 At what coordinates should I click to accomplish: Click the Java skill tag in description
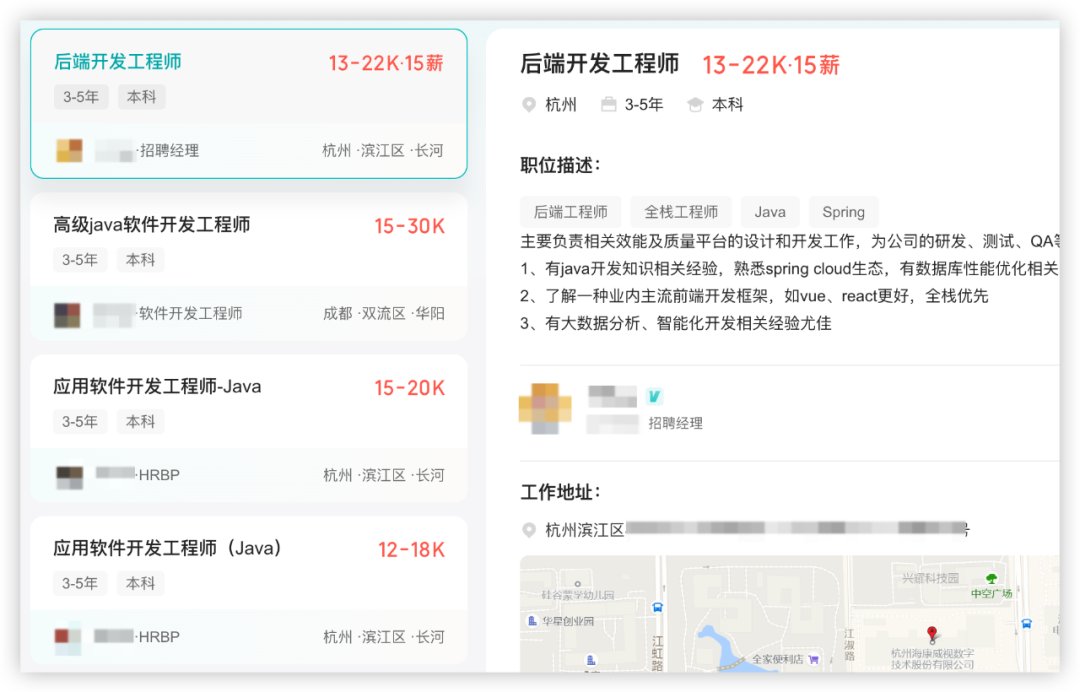tap(770, 212)
